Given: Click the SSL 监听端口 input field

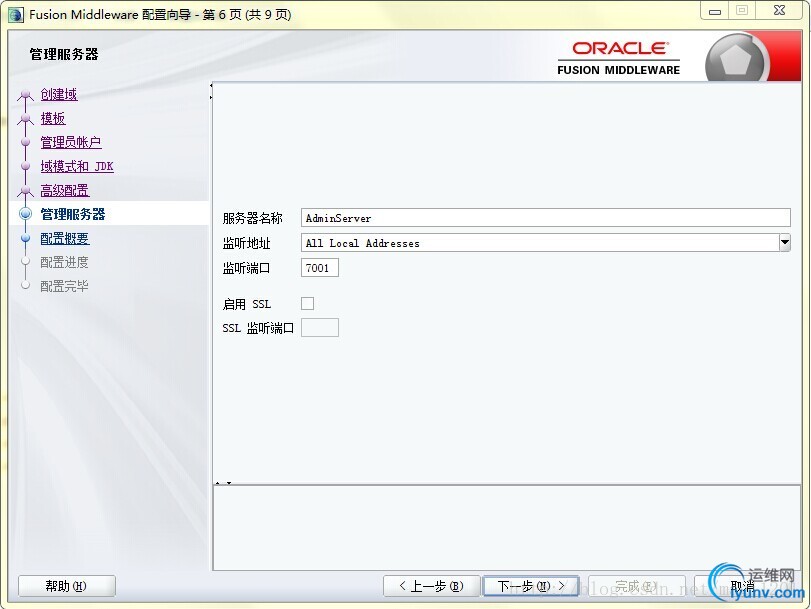Looking at the screenshot, I should pos(320,328).
